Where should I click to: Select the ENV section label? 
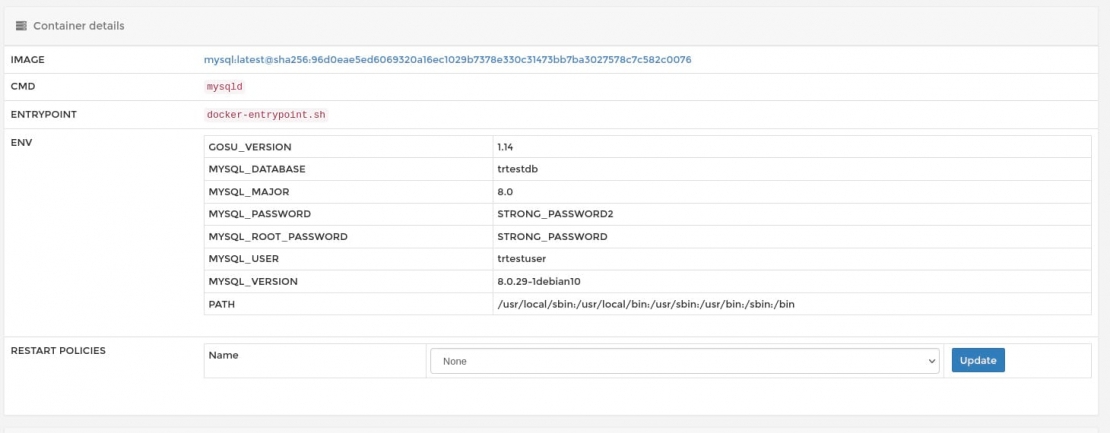point(21,143)
